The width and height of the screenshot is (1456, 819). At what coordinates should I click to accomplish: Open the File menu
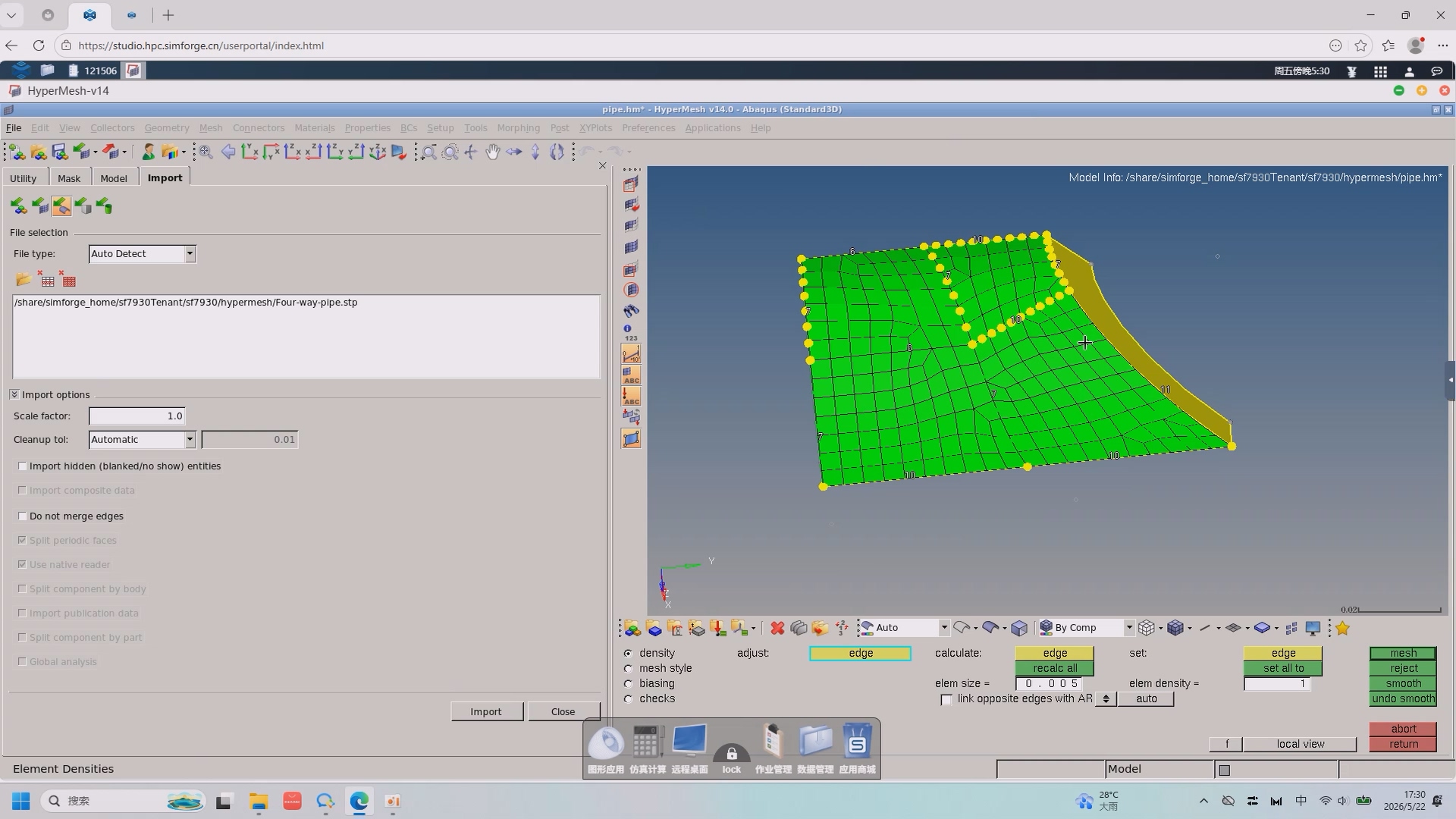(14, 128)
